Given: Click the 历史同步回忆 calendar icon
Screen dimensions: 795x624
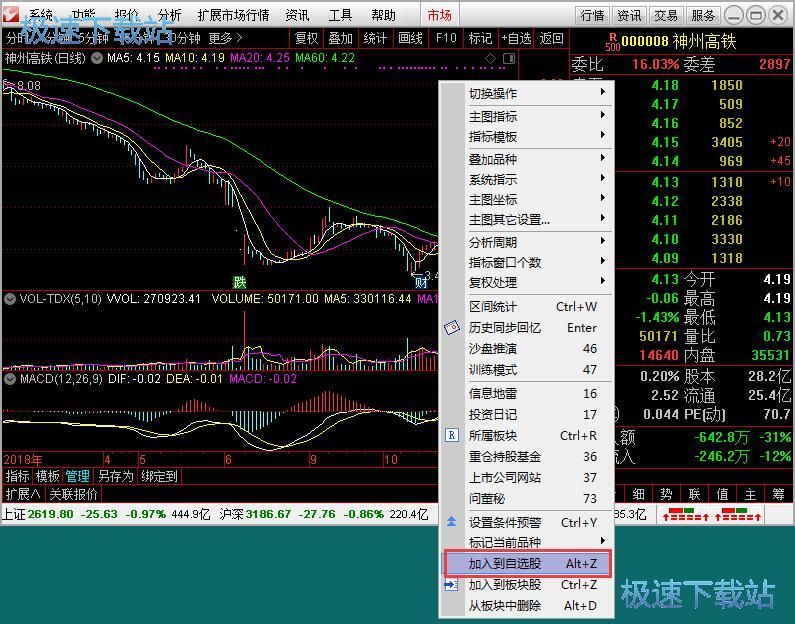Looking at the screenshot, I should 452,328.
